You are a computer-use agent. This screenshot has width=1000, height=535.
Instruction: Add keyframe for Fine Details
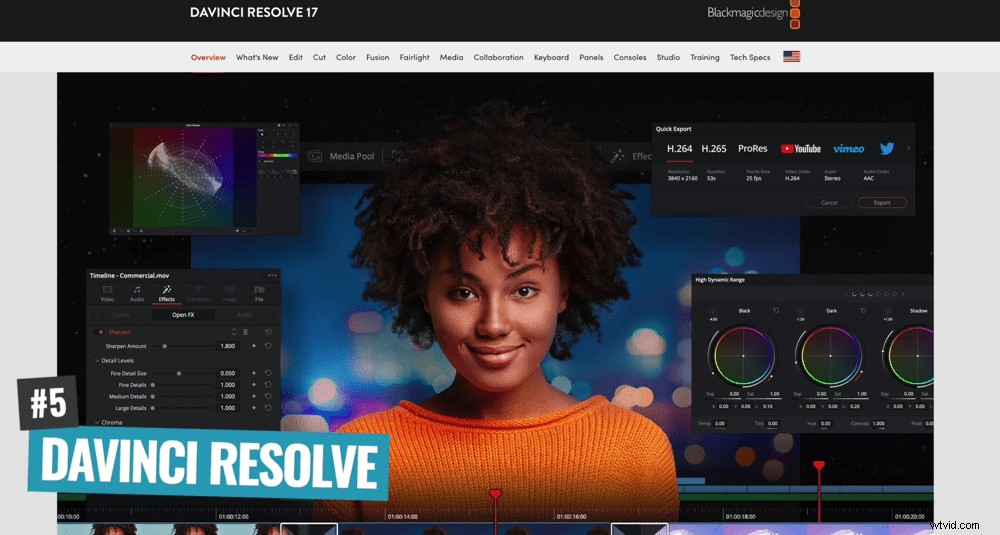[254, 385]
